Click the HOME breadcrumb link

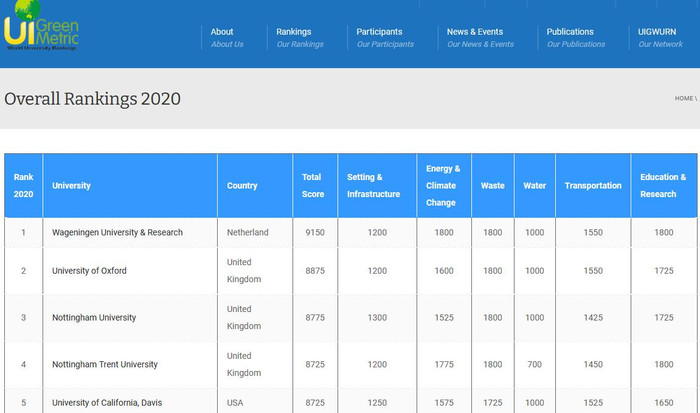[x=683, y=99]
